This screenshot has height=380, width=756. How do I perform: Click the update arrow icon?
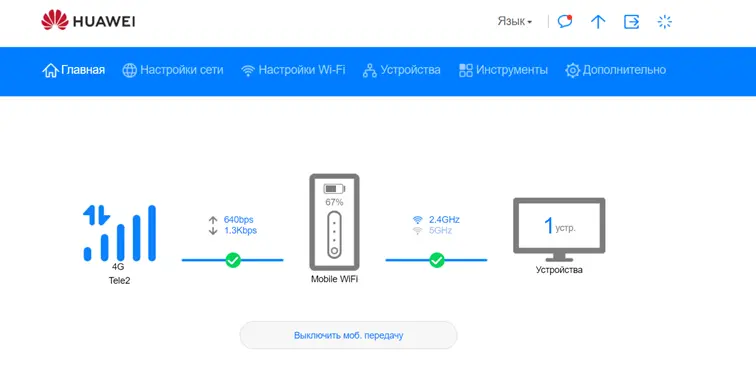point(598,22)
